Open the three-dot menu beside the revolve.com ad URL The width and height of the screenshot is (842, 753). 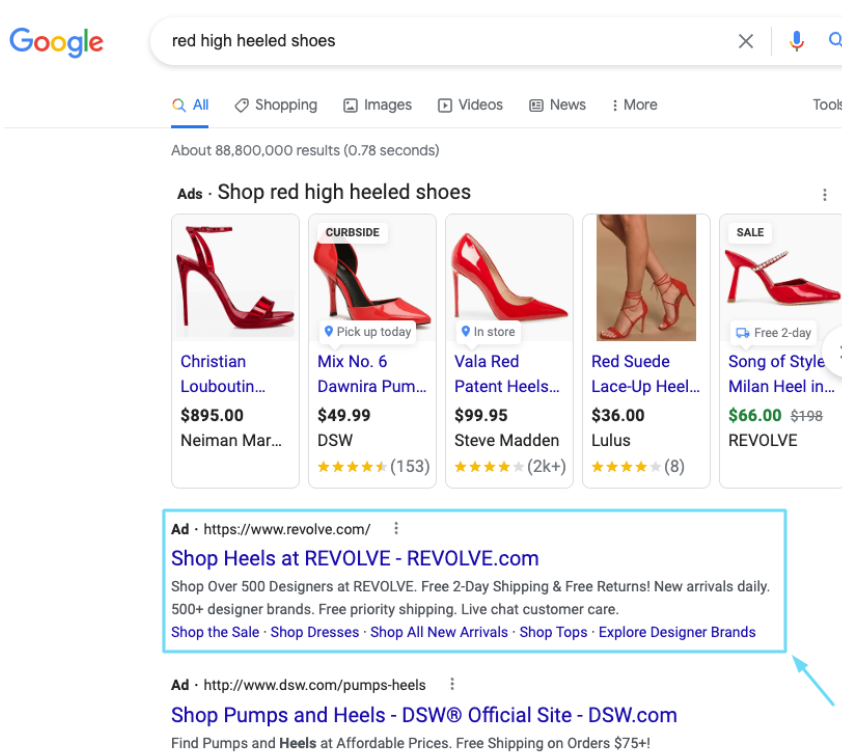pyautogui.click(x=396, y=528)
